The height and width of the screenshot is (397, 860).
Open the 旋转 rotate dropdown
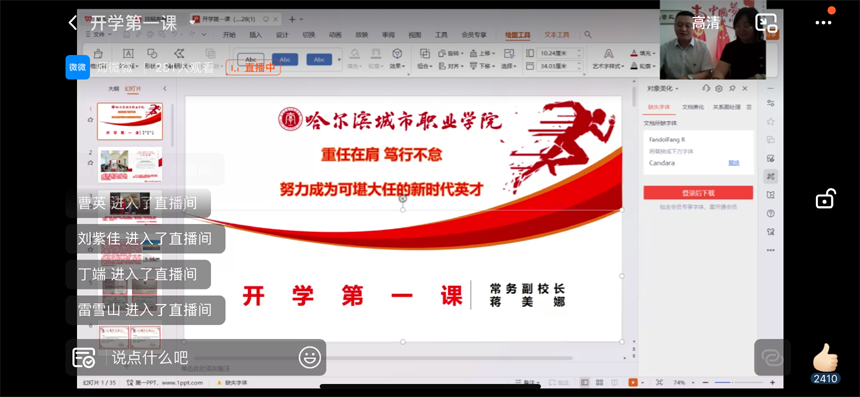click(451, 53)
